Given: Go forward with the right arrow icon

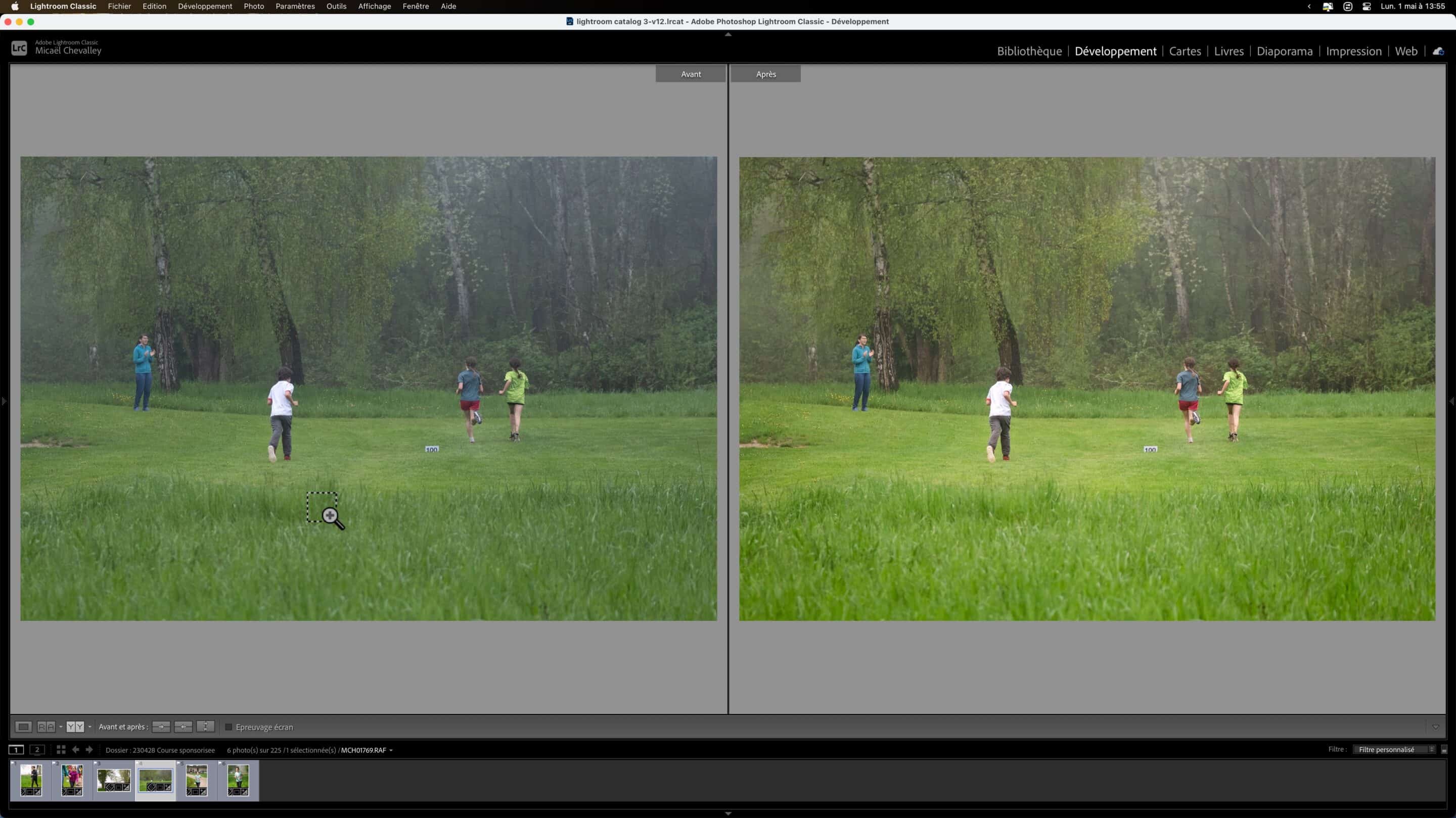Looking at the screenshot, I should coord(89,750).
